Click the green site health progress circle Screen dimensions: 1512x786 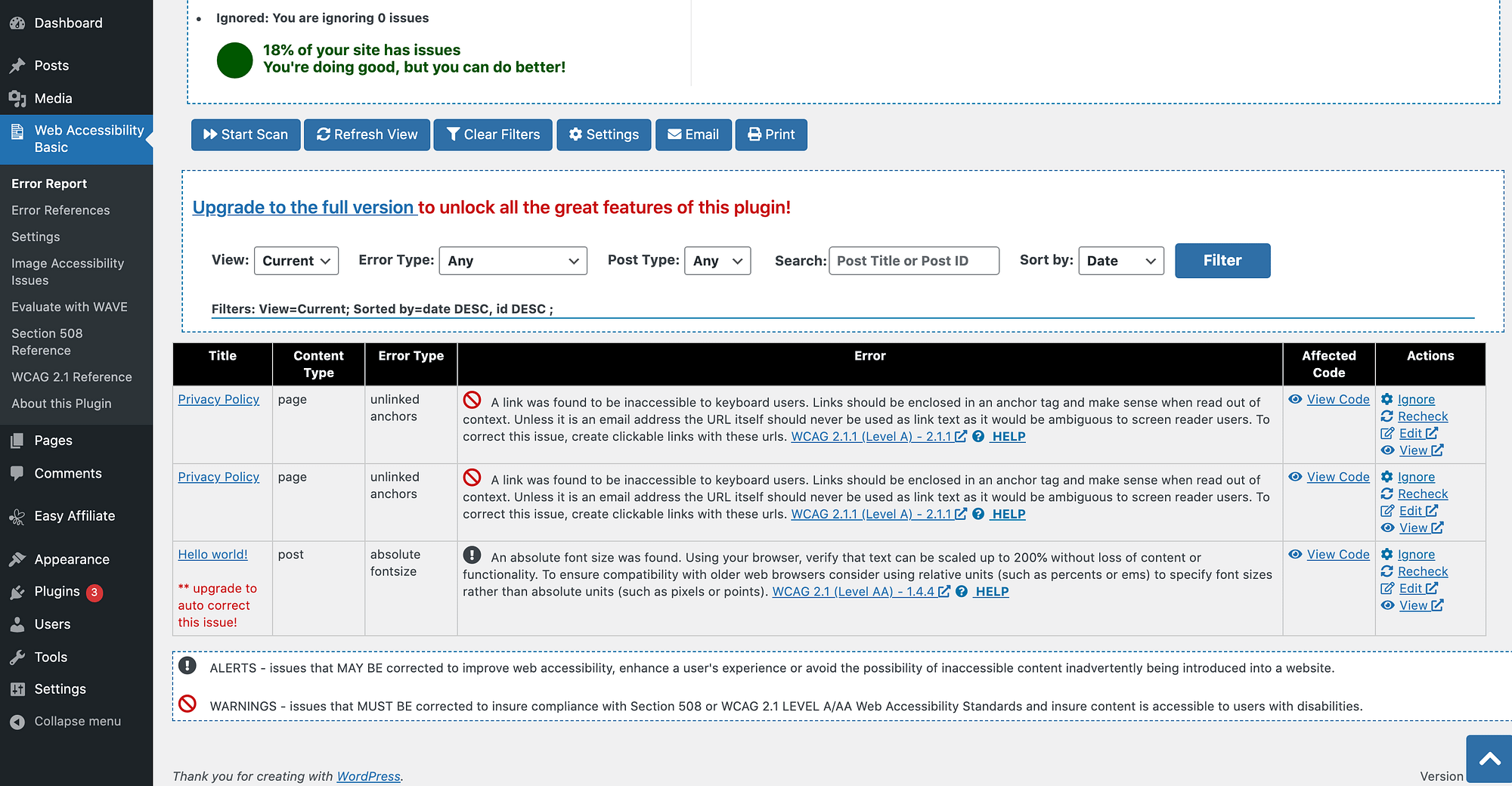tap(234, 60)
